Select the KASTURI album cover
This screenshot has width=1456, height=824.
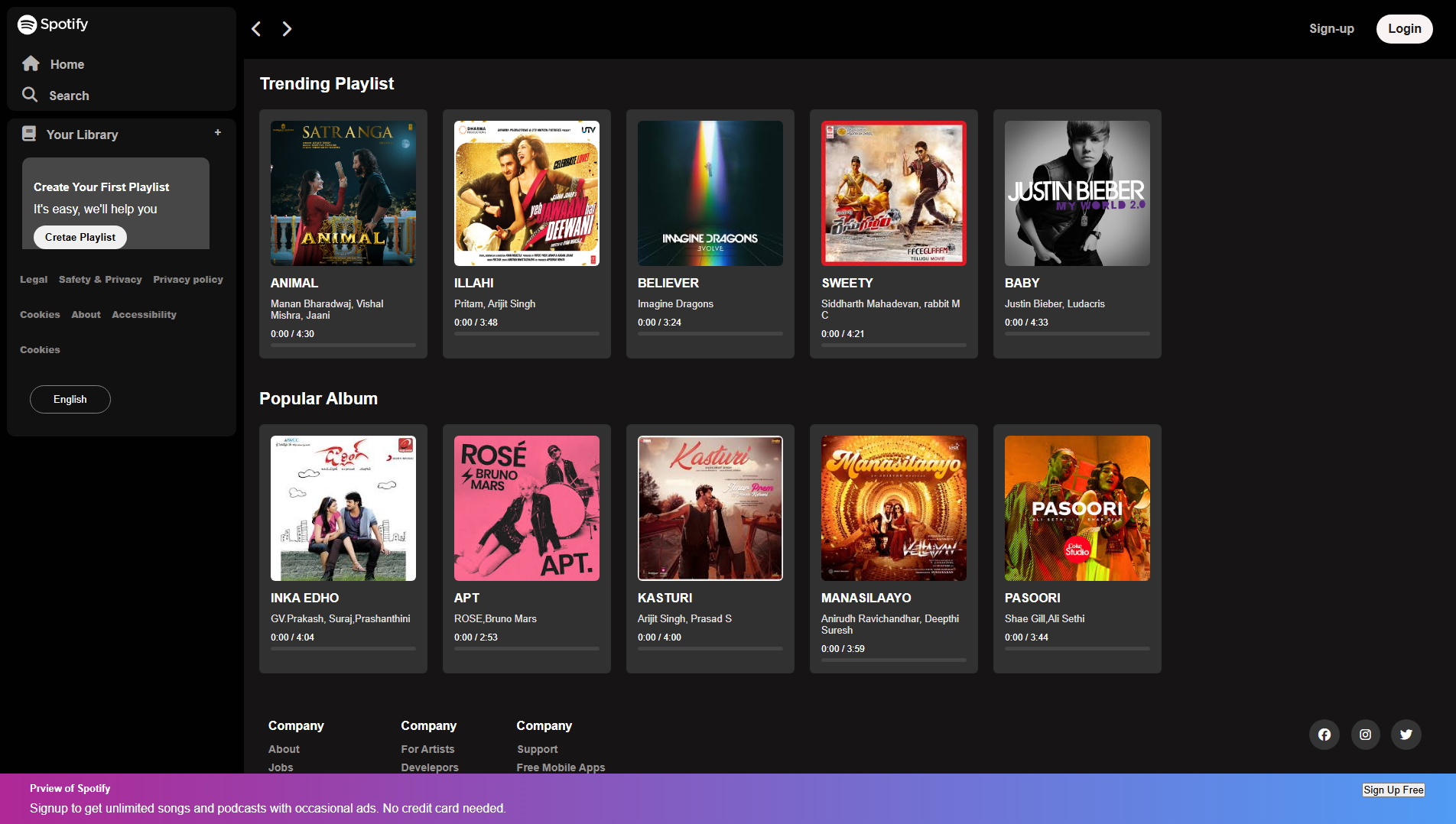710,508
